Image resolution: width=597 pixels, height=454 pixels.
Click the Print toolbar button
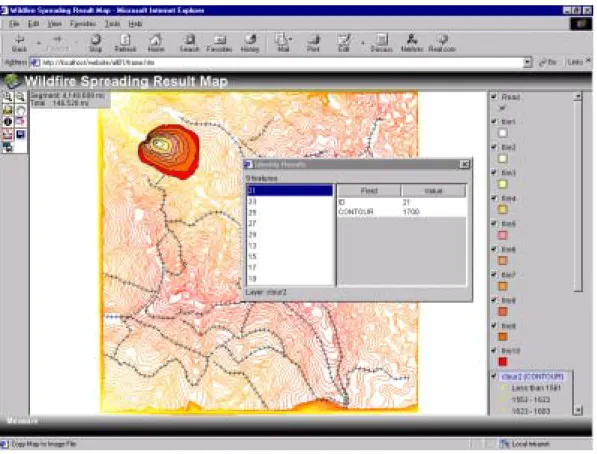pos(313,43)
